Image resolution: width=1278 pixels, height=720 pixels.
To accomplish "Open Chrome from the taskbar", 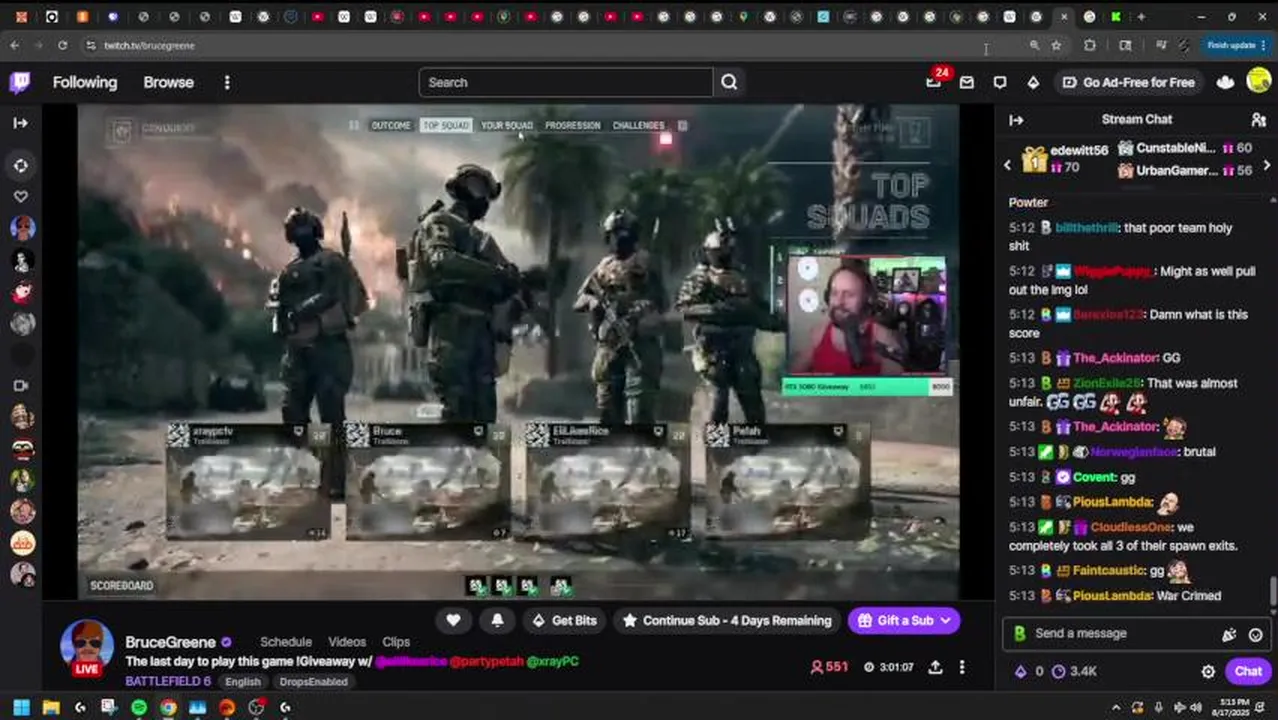I will [x=168, y=708].
